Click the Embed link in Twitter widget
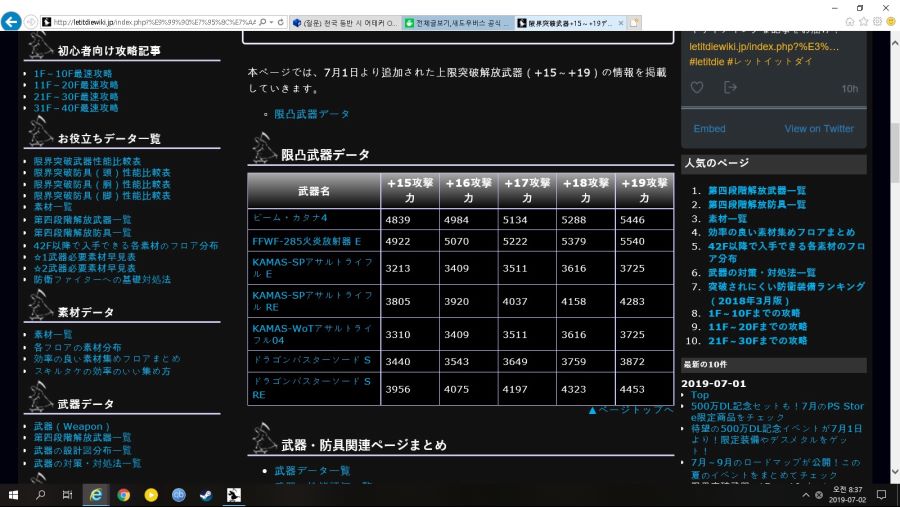Screen dimensions: 900x507 click(x=709, y=128)
